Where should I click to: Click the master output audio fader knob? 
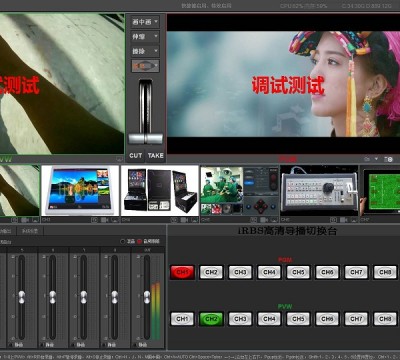tap(147, 297)
